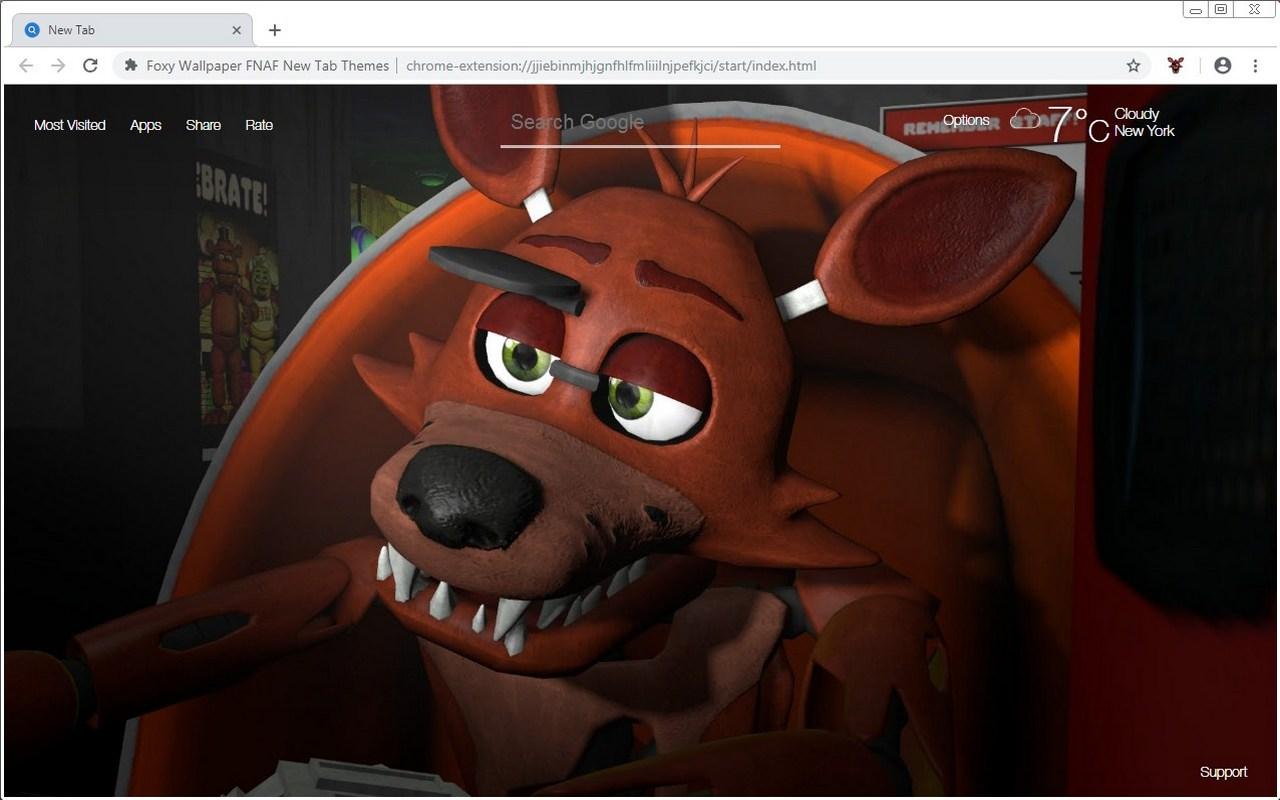Click the browser back arrow
This screenshot has height=800, width=1280.
click(x=26, y=66)
